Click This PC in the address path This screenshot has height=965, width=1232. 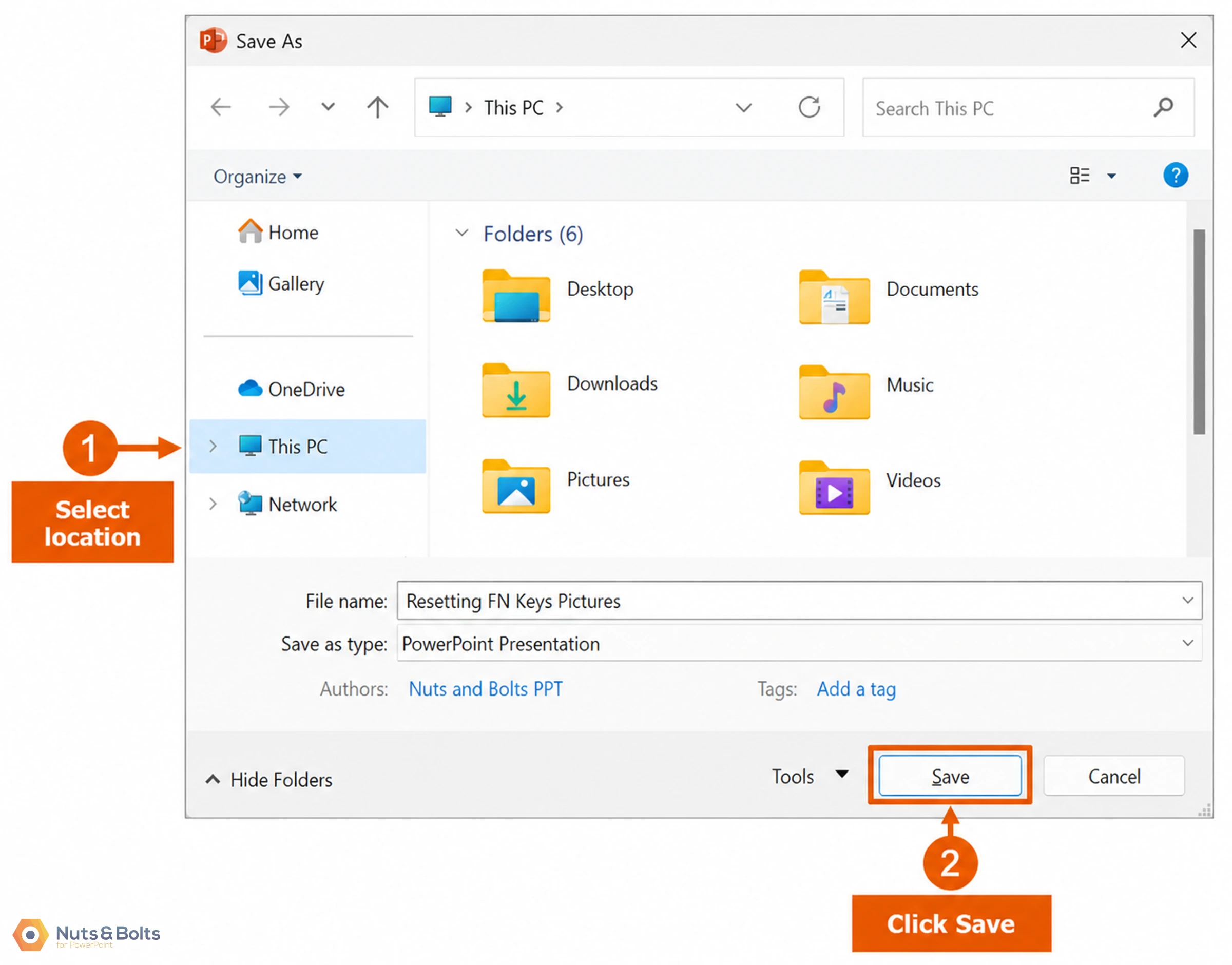(513, 107)
